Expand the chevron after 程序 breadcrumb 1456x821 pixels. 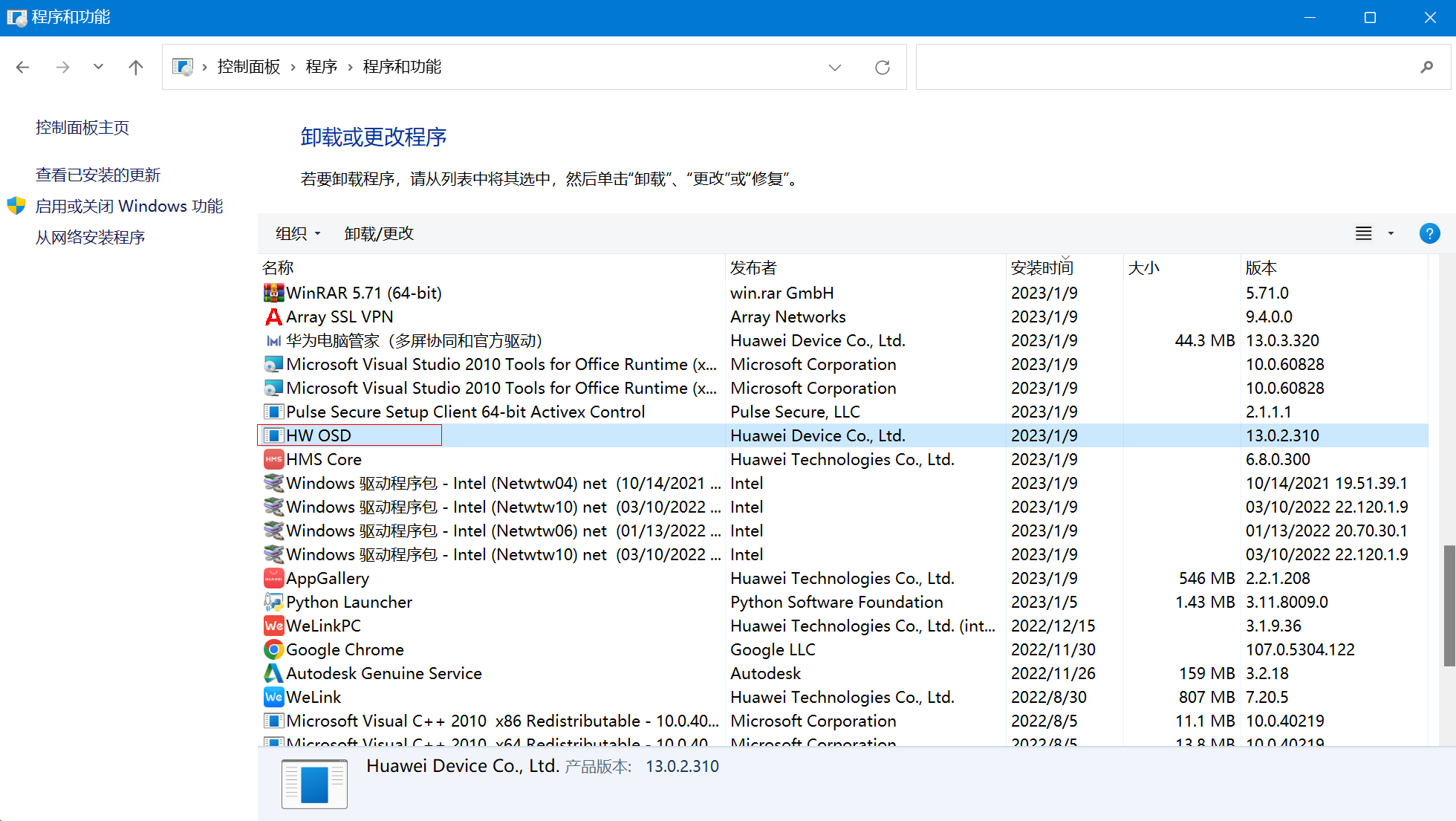[350, 68]
